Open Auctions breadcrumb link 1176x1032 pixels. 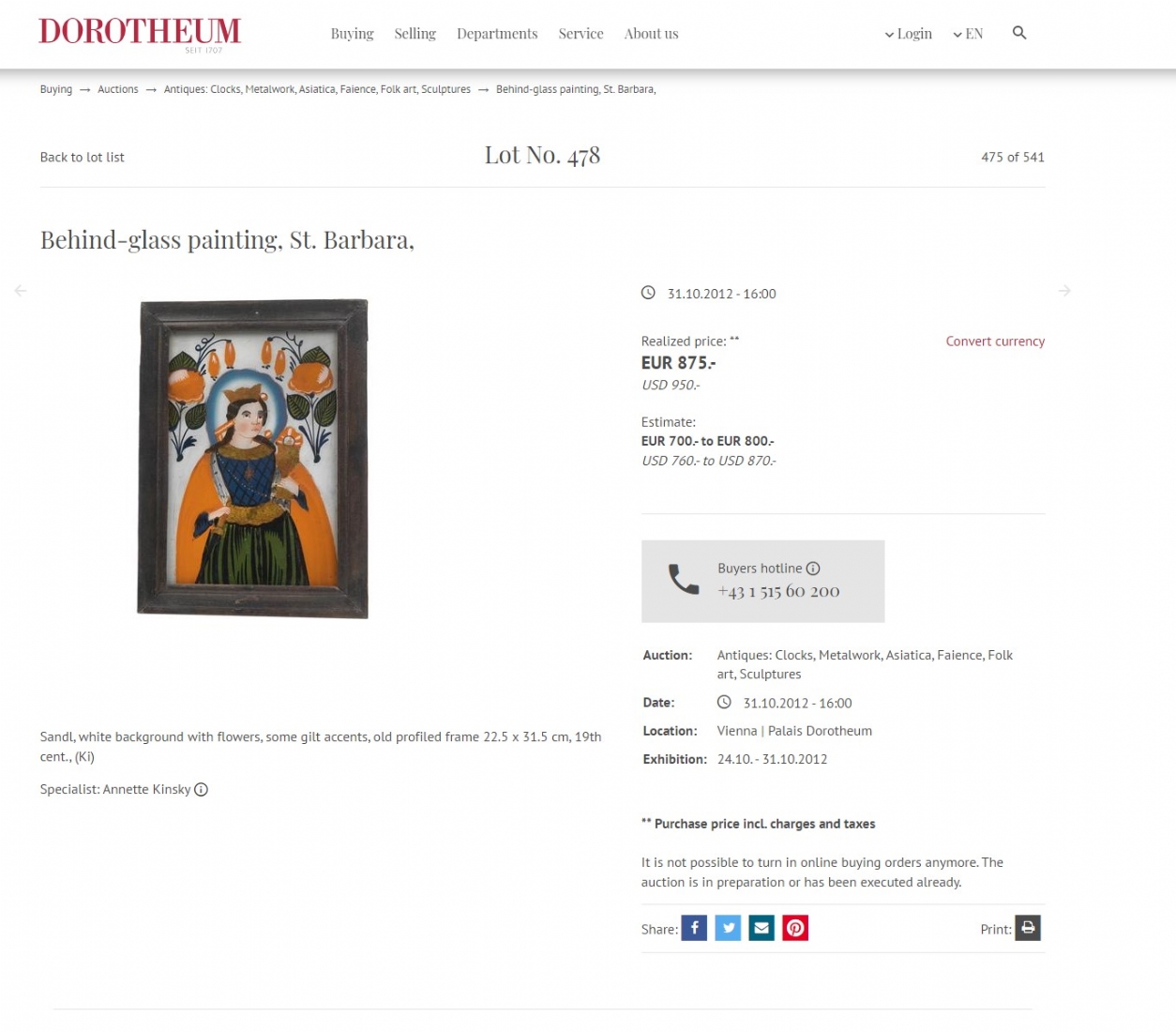tap(118, 89)
